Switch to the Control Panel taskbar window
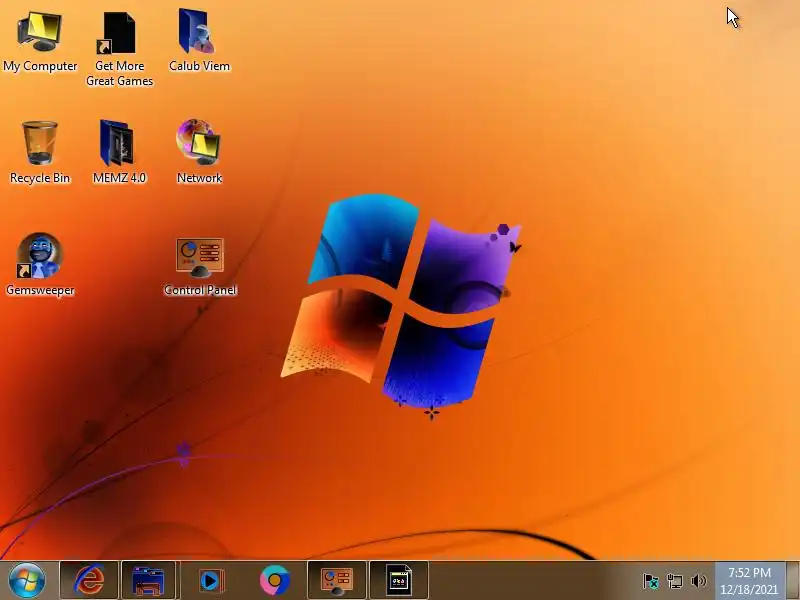Viewport: 800px width, 600px height. pos(337,580)
